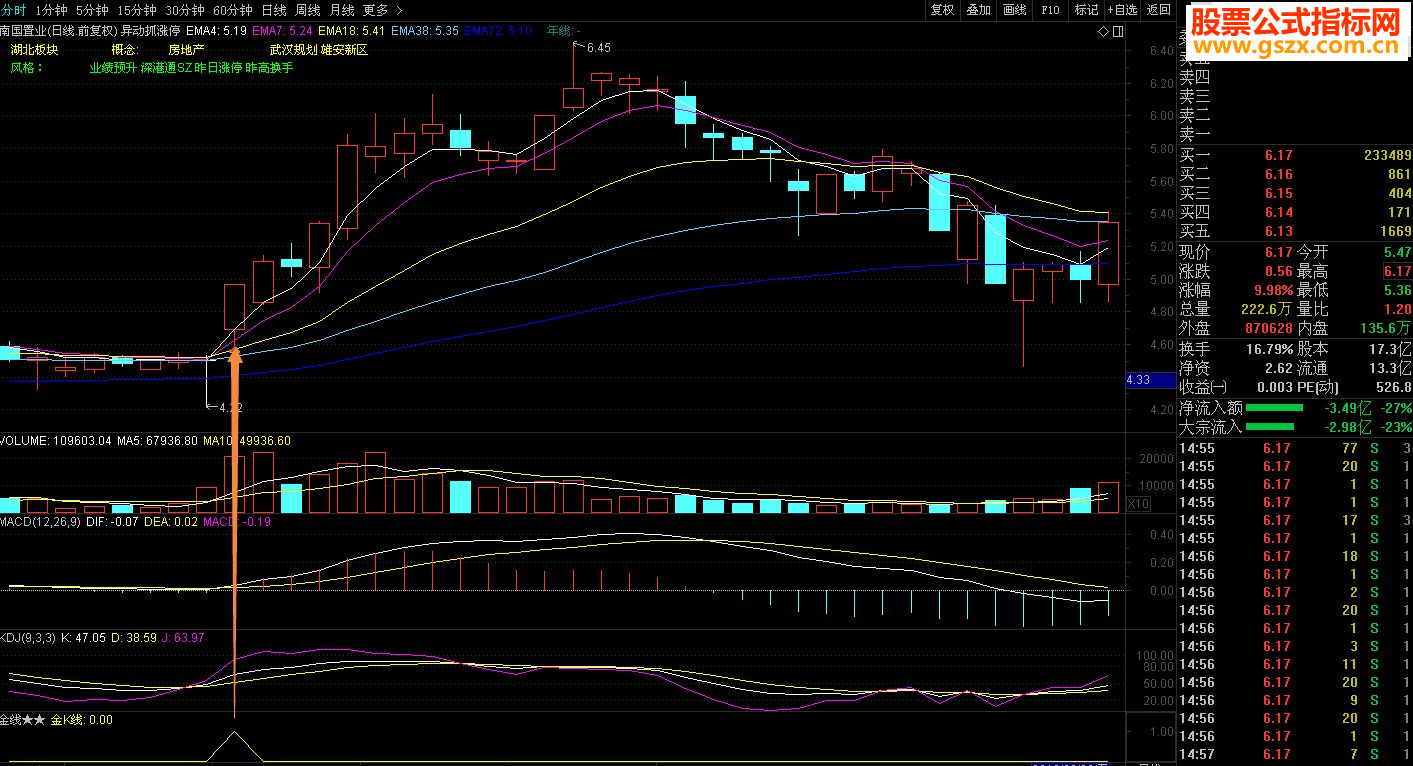The image size is (1413, 766).
Task: Click the 昨日涨停 style tag
Action: pos(218,68)
